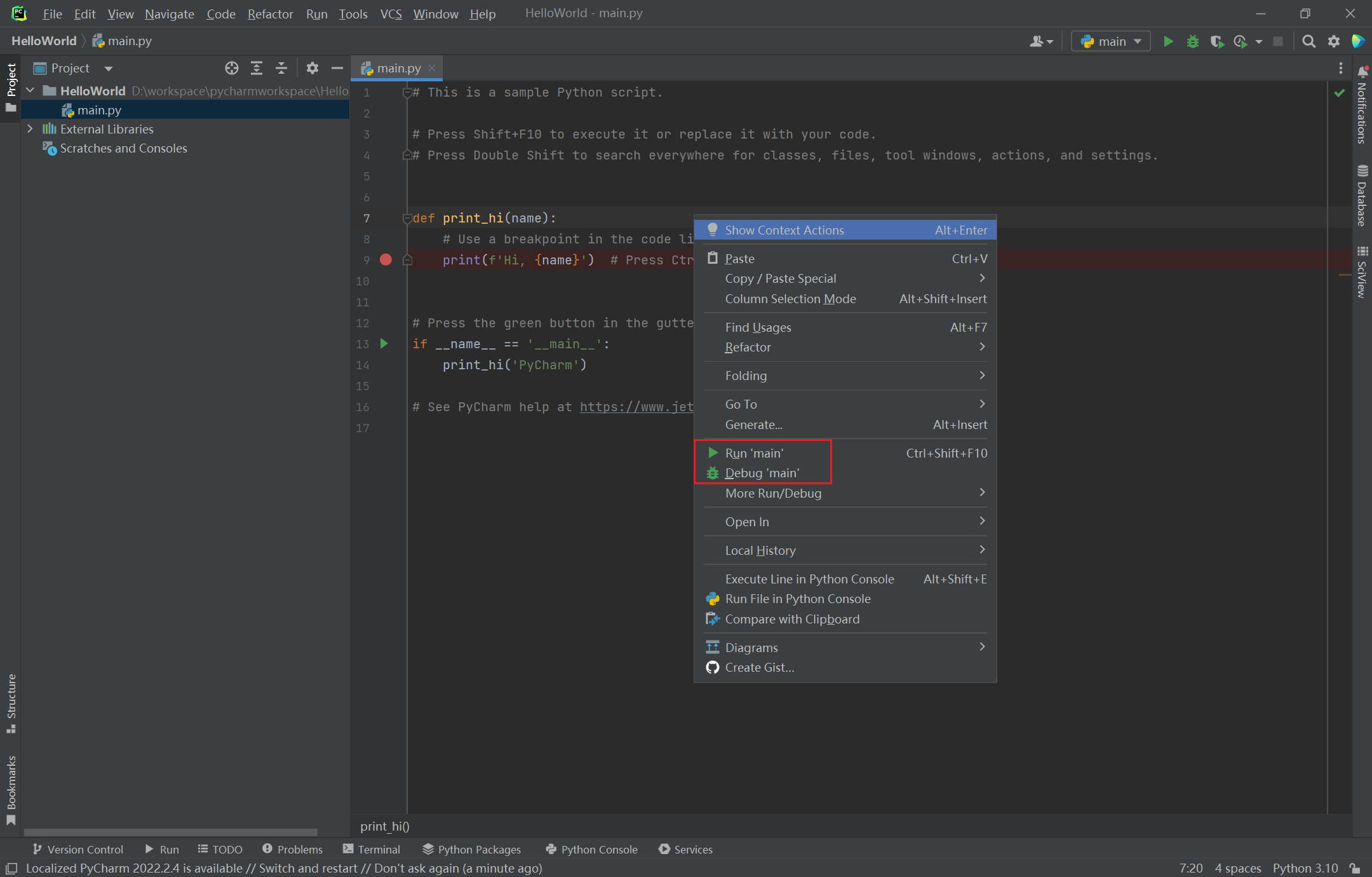Image resolution: width=1372 pixels, height=877 pixels.
Task: Click 7:20 cursor position indicator
Action: 1191,868
